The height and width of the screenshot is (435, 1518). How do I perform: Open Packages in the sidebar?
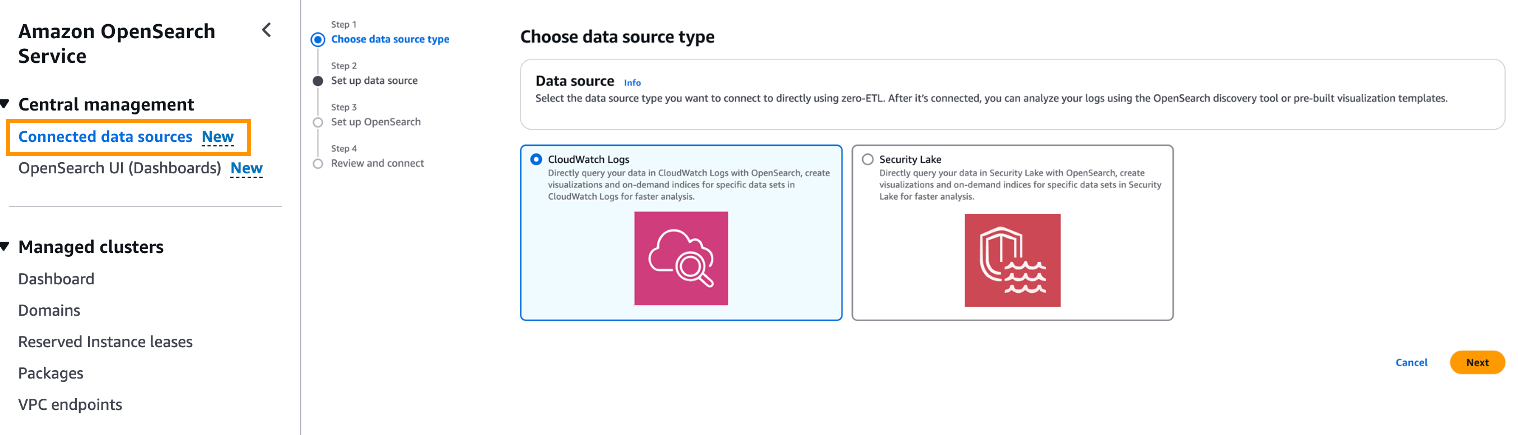tap(51, 373)
